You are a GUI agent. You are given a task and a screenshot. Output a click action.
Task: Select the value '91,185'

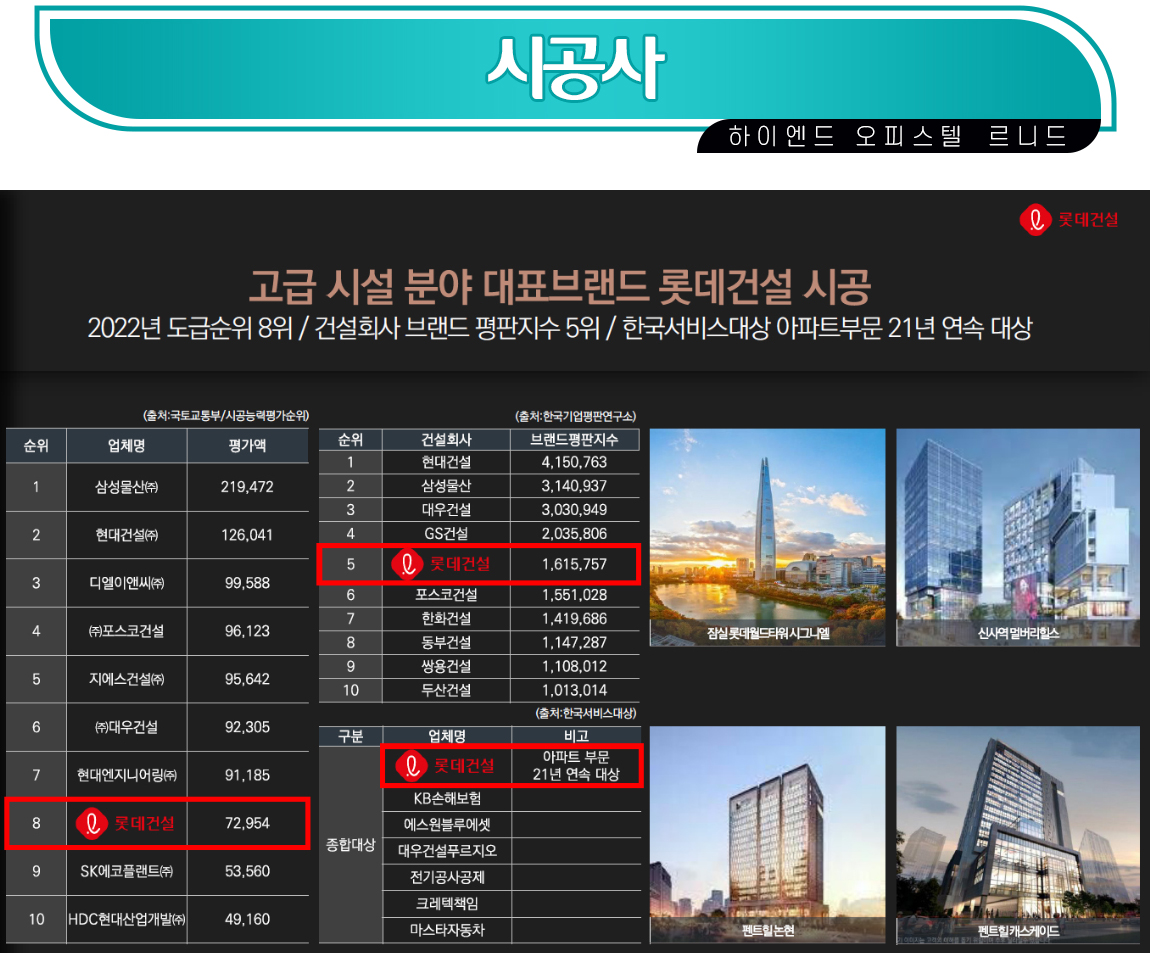(x=247, y=775)
